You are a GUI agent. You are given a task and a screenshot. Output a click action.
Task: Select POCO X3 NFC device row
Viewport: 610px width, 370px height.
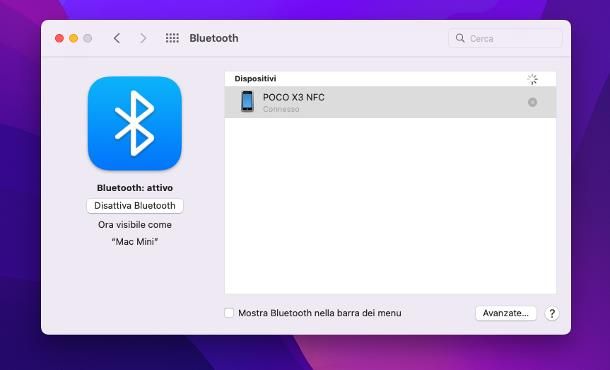390,102
